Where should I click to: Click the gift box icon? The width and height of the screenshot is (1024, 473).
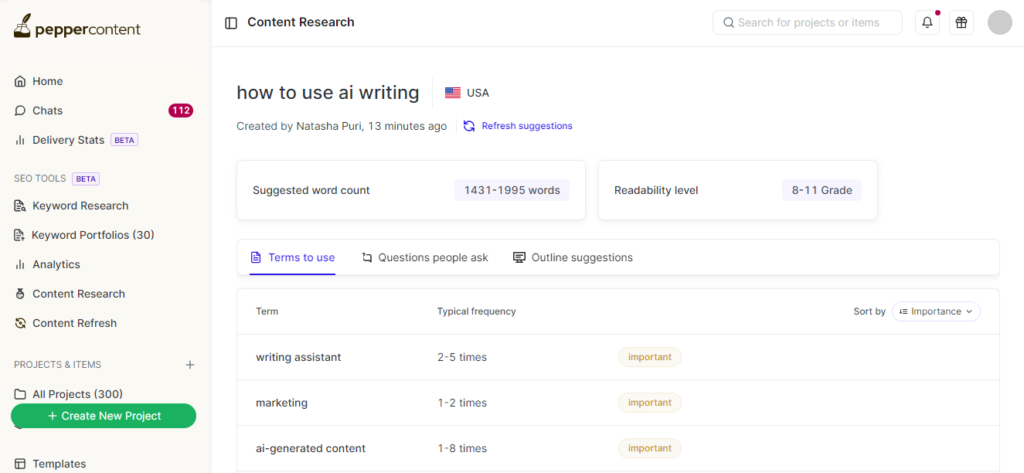[961, 23]
